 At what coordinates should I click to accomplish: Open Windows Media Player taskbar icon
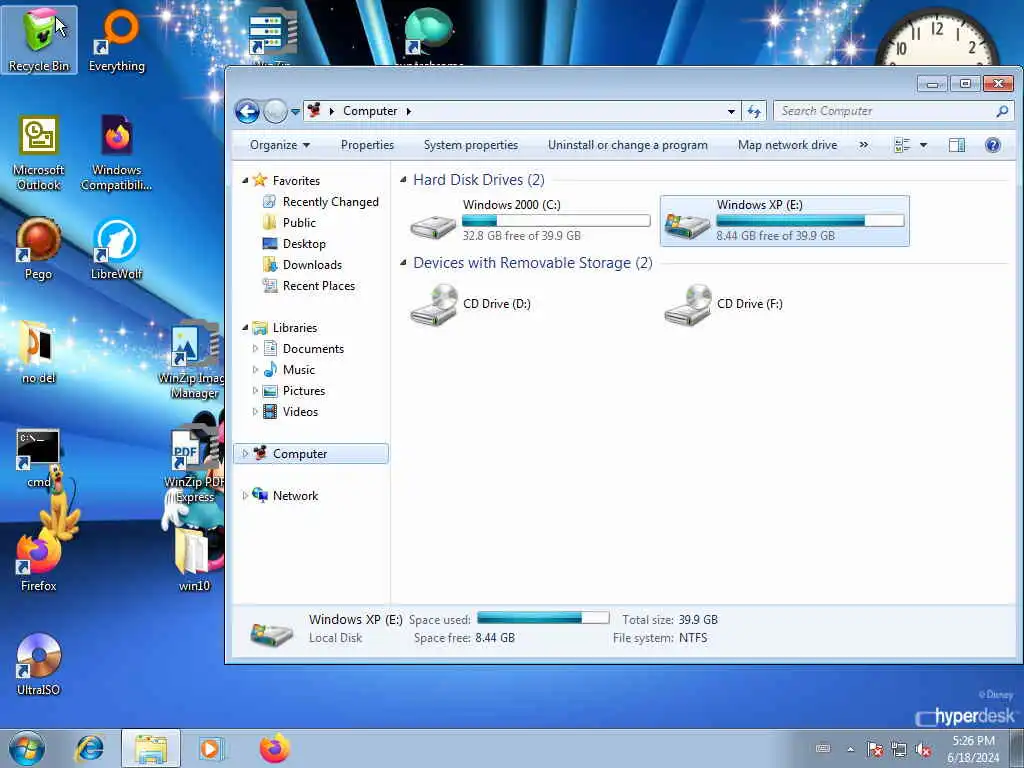(x=211, y=748)
